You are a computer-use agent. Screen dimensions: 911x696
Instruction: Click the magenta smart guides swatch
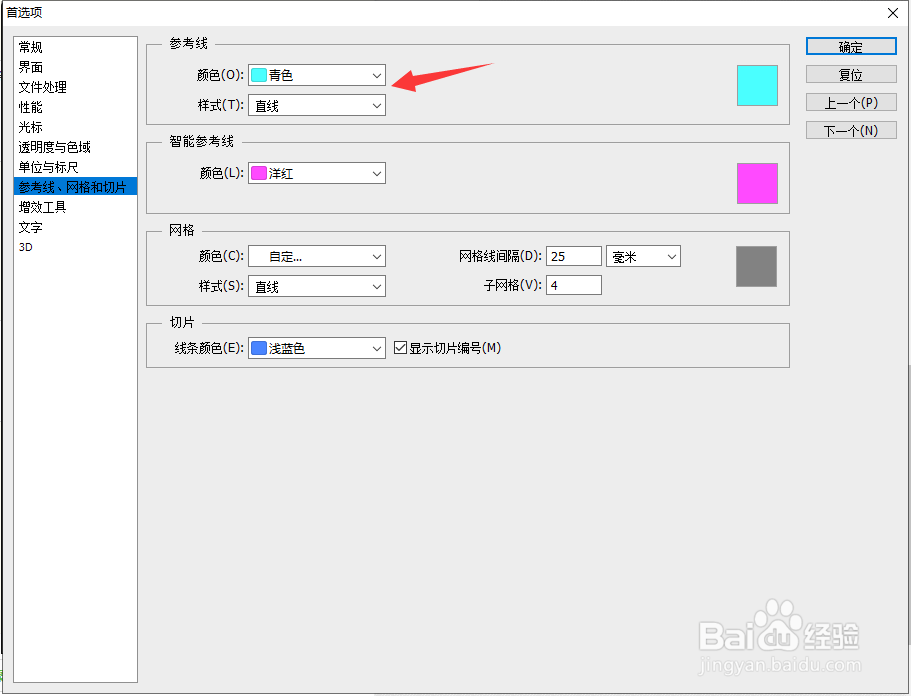coord(757,184)
